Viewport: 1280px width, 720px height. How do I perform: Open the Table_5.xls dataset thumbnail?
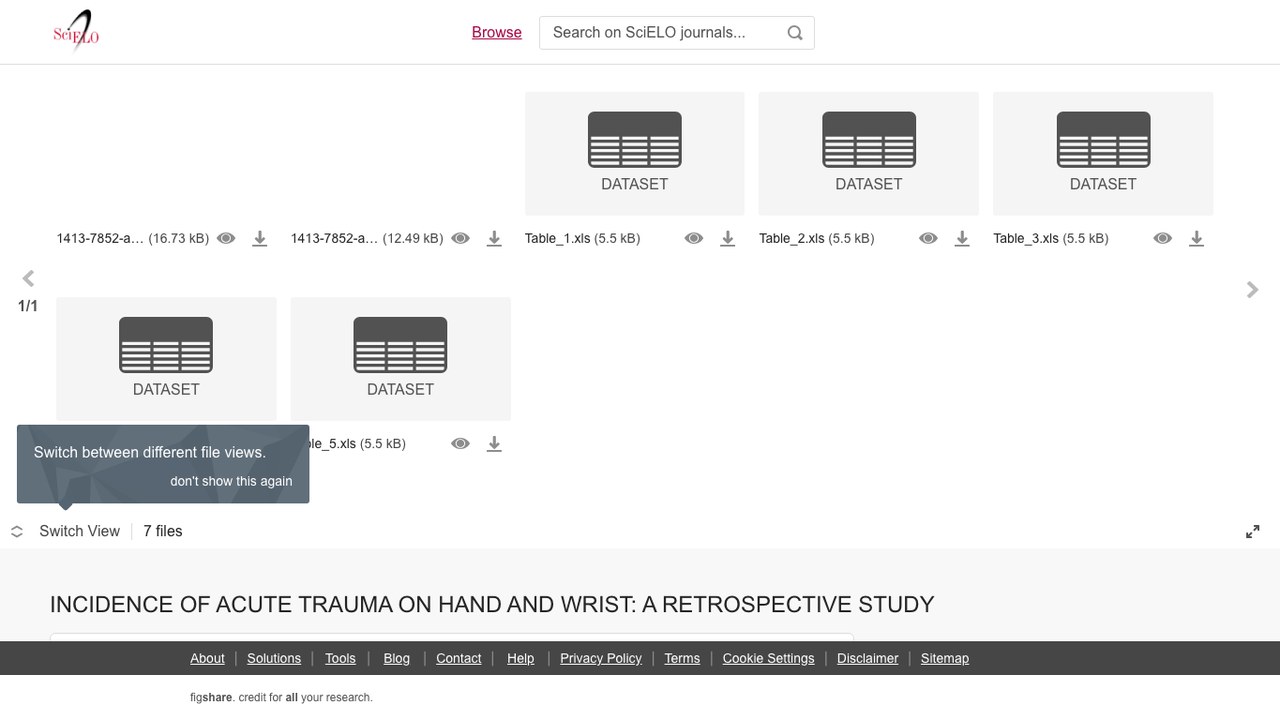[401, 358]
